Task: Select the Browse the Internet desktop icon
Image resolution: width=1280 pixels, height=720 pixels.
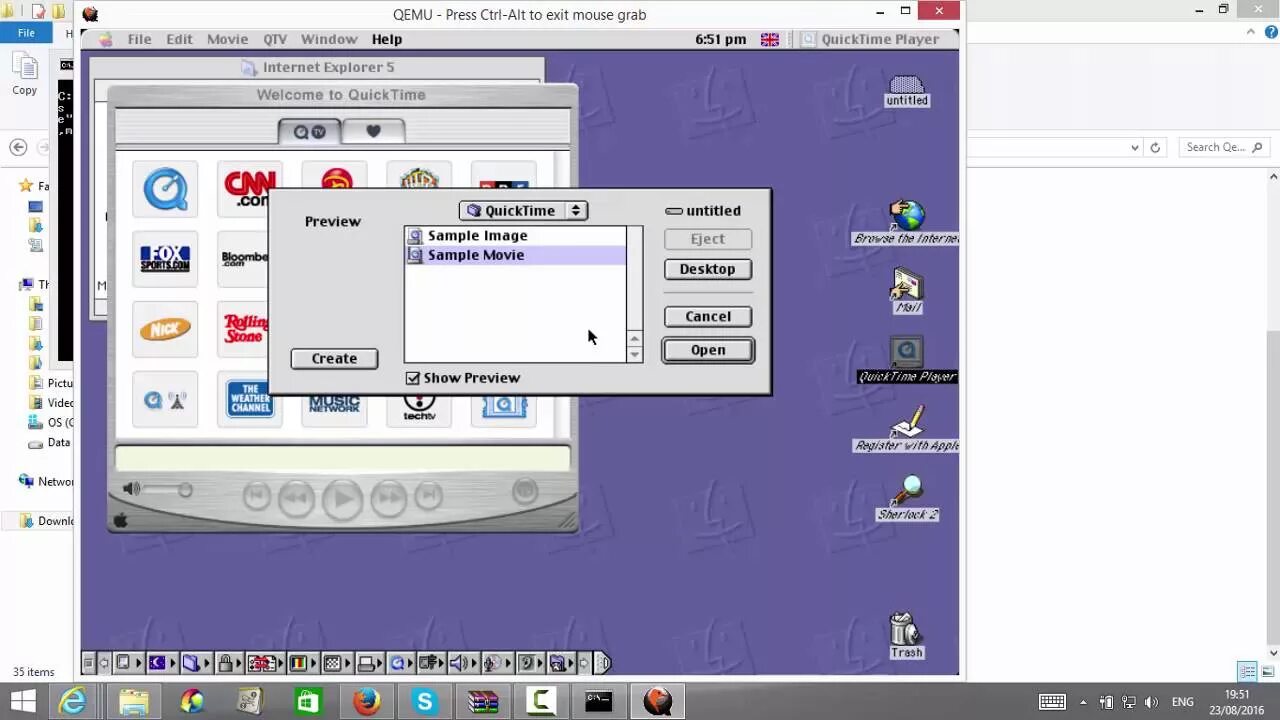Action: click(907, 222)
